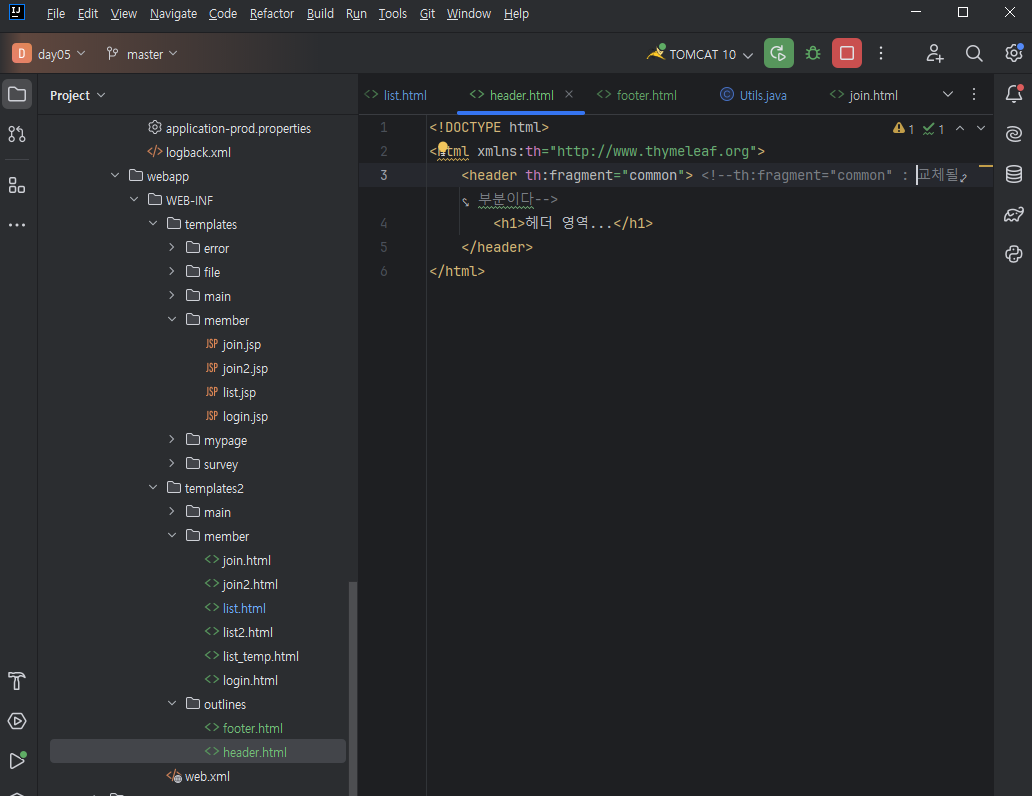Go to next highlighted problem arrow
Image resolution: width=1032 pixels, height=796 pixels.
(x=981, y=128)
